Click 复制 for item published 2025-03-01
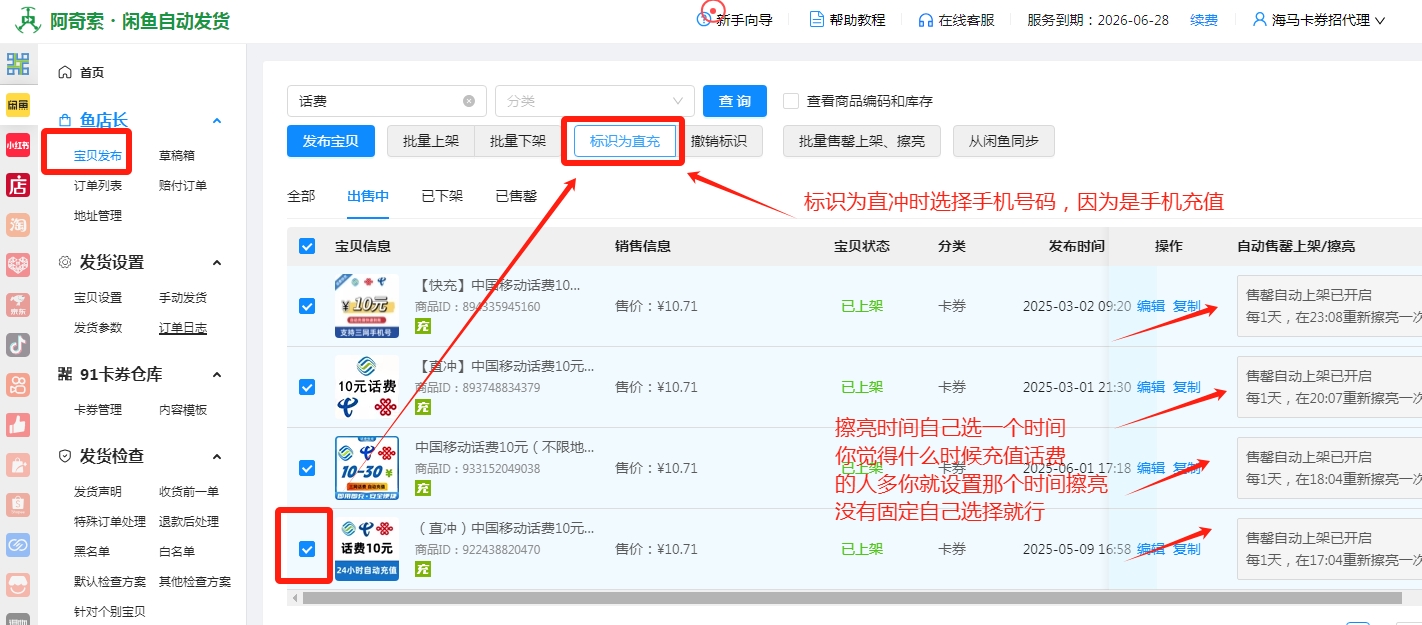 1187,387
